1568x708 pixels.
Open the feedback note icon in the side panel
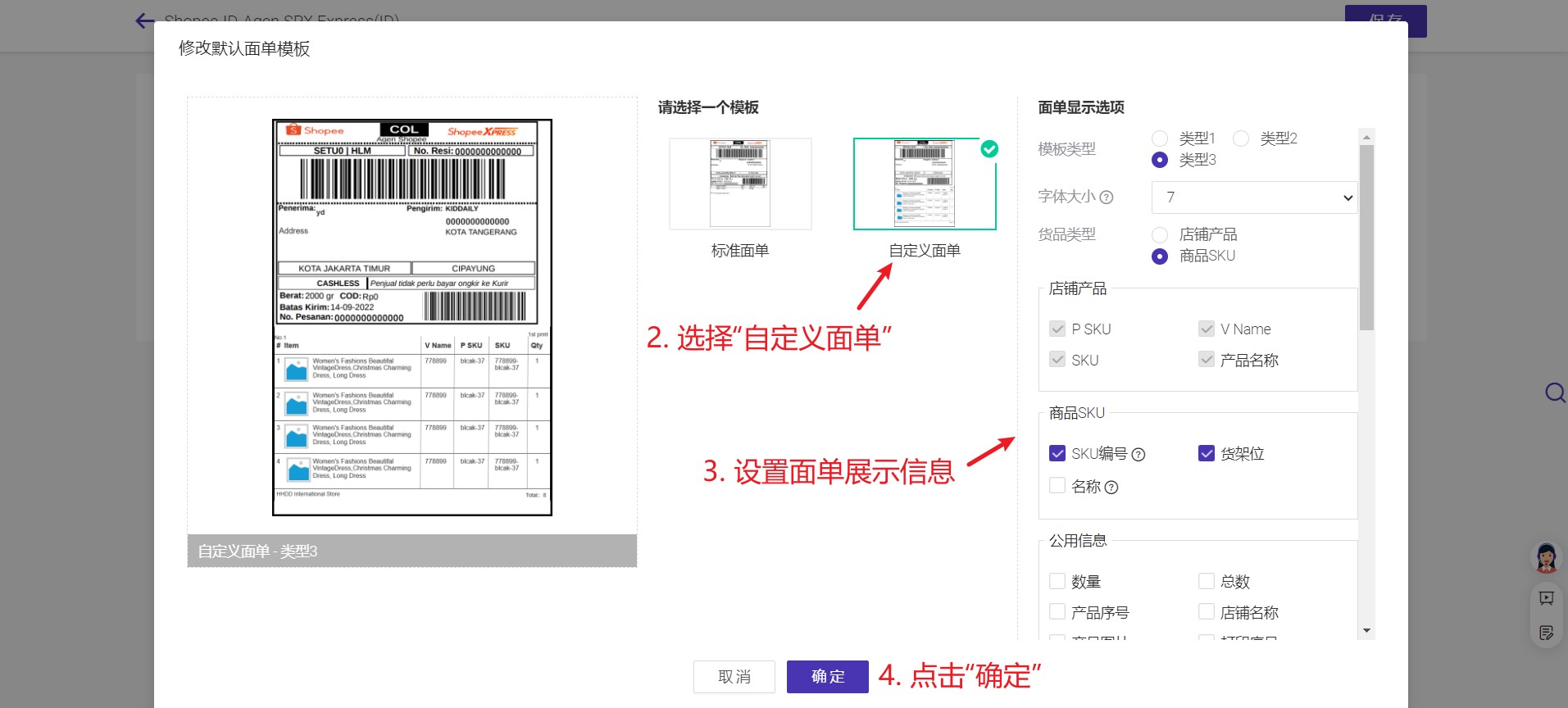(1547, 633)
